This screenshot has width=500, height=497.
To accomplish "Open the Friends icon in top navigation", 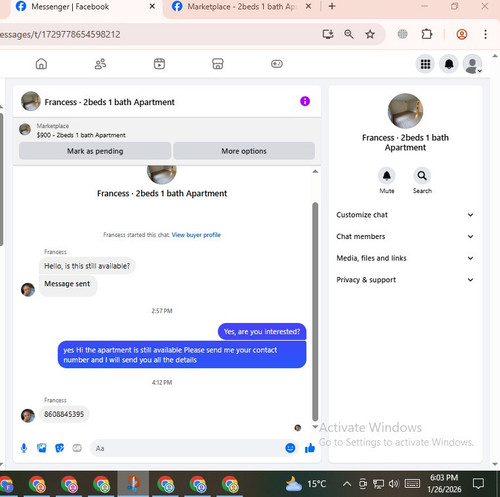I will pyautogui.click(x=100, y=64).
